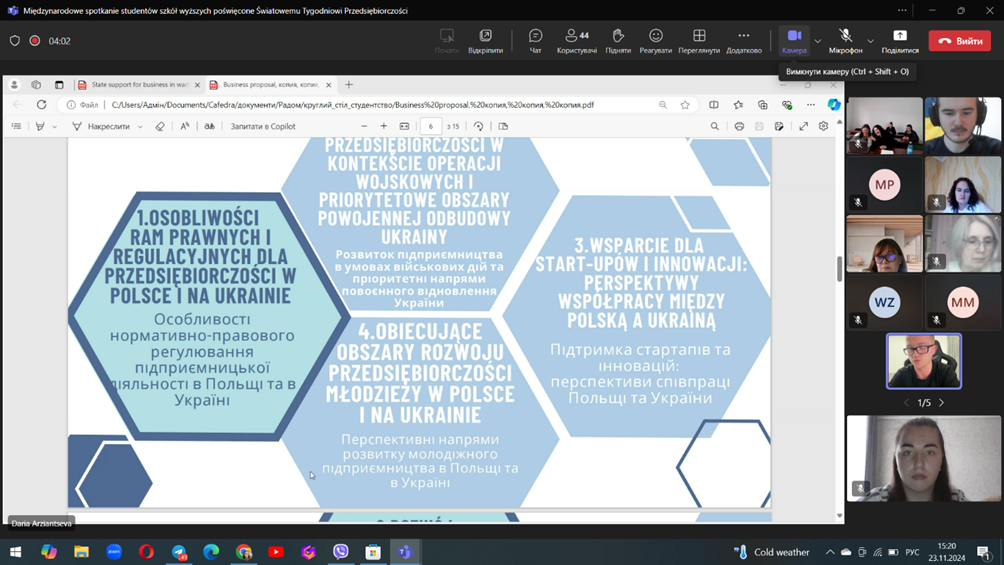Open PDF viewer settings gear

pyautogui.click(x=823, y=127)
